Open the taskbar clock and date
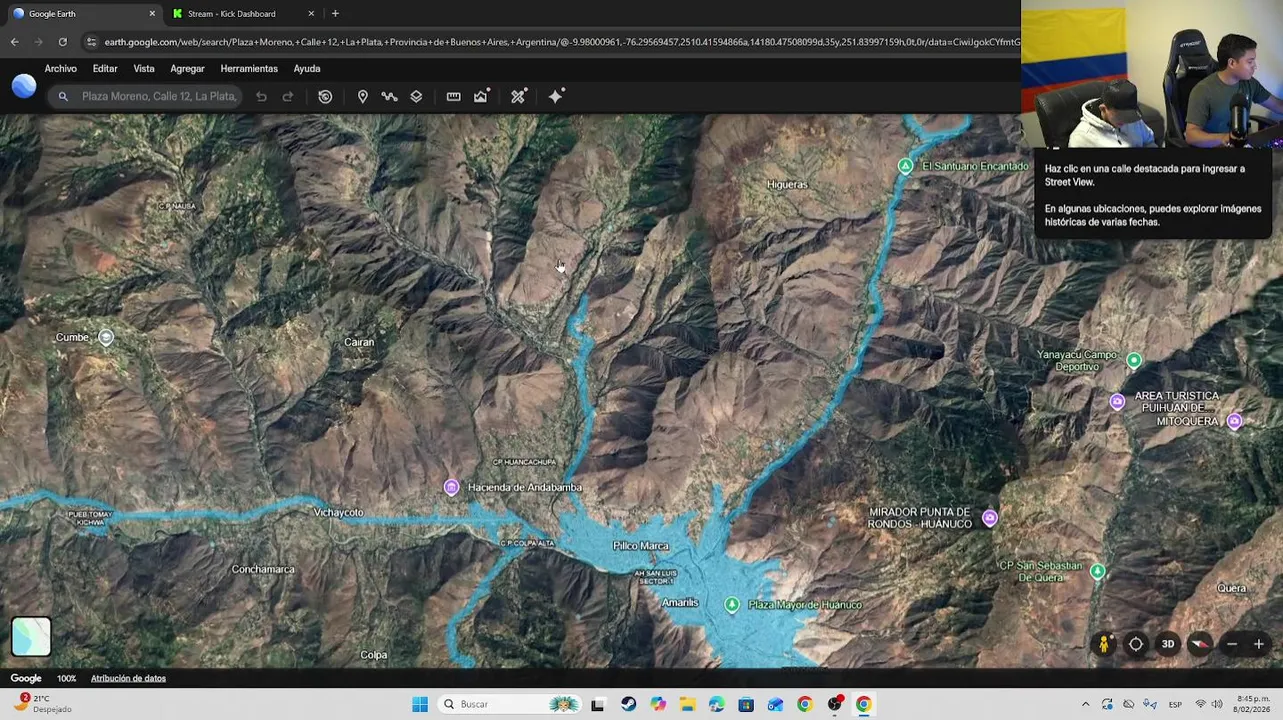 (x=1252, y=704)
